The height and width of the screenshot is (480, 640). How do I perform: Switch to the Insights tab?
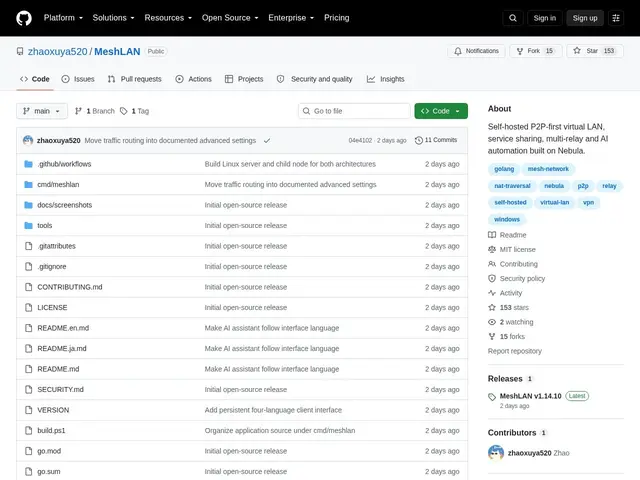pos(385,79)
